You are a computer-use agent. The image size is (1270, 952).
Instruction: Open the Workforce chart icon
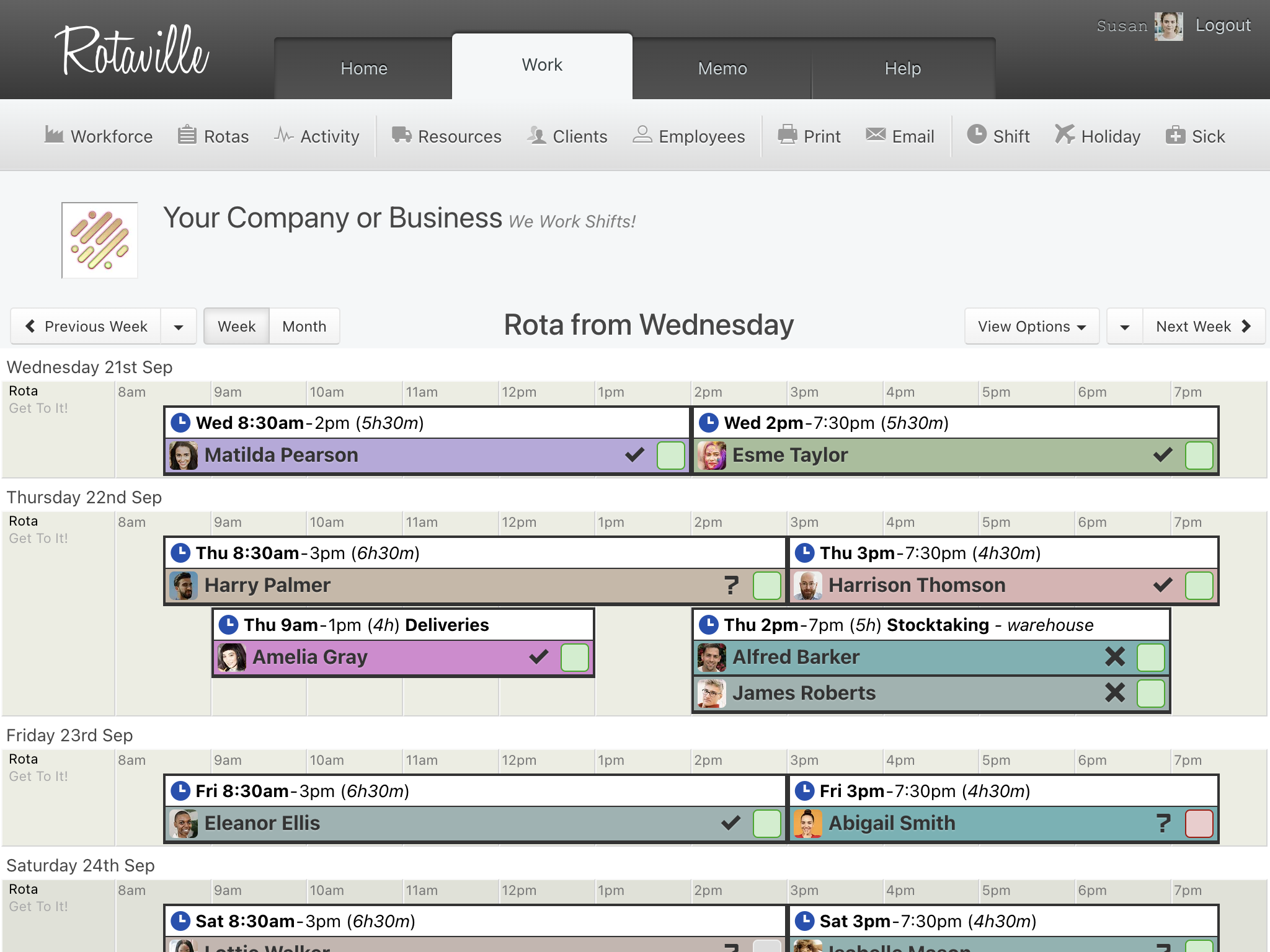click(x=54, y=134)
